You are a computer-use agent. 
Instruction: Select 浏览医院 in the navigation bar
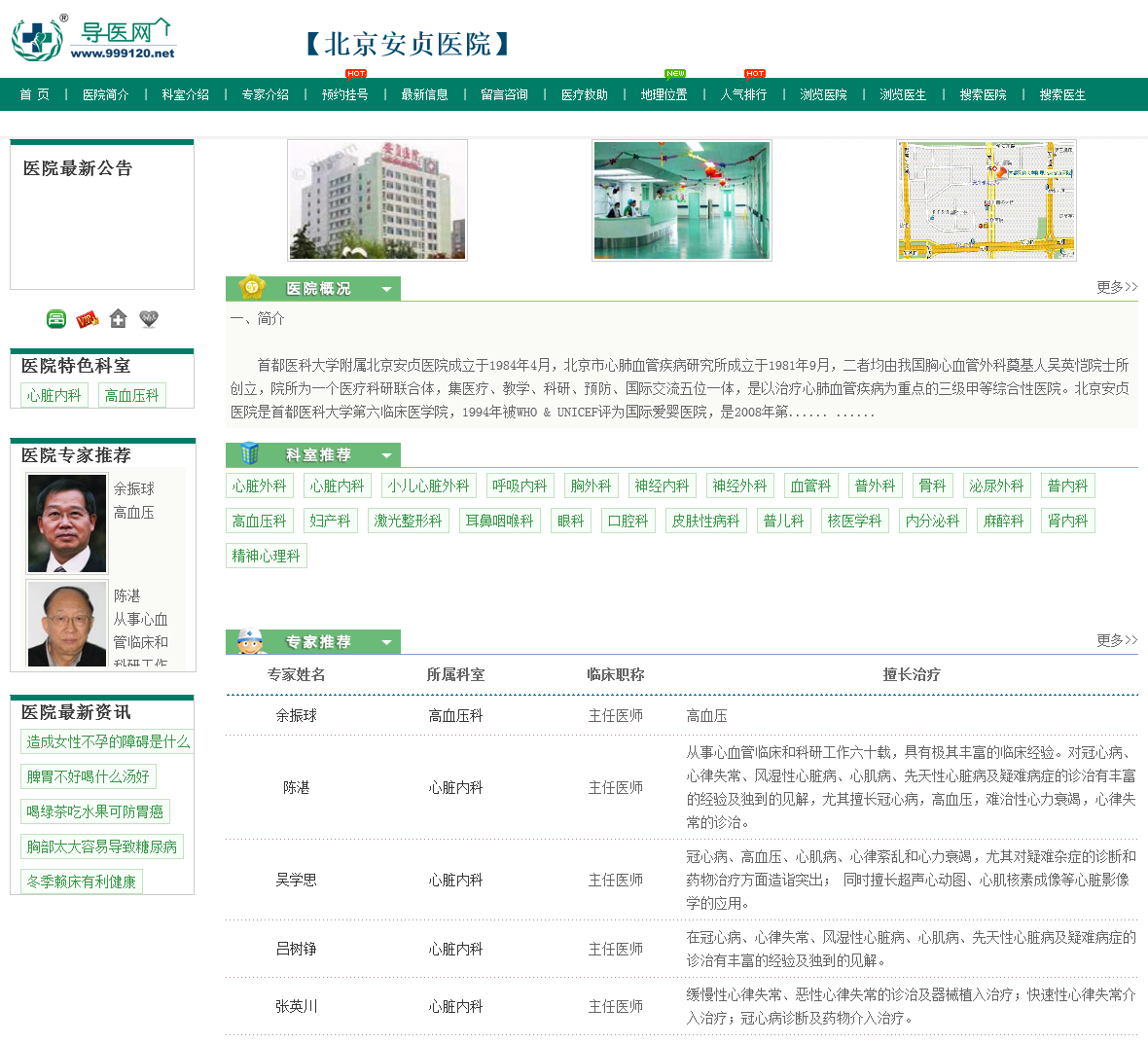824,94
